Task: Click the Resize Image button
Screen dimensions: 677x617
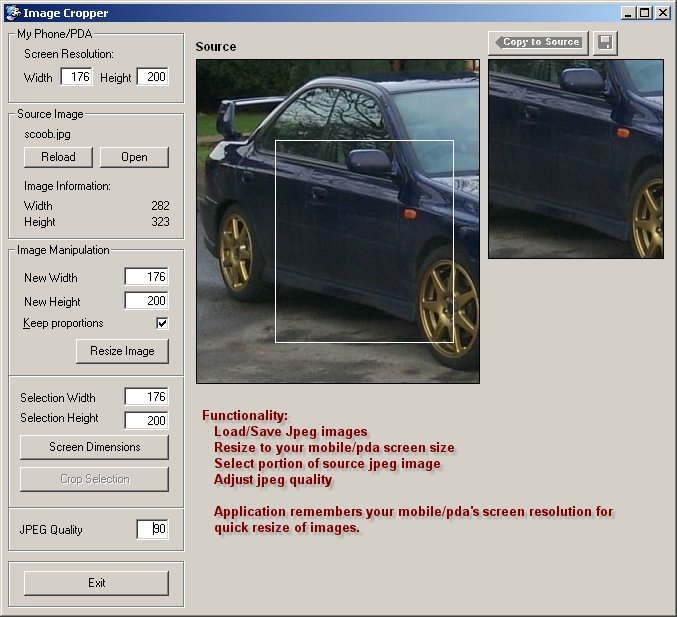Action: tap(122, 351)
